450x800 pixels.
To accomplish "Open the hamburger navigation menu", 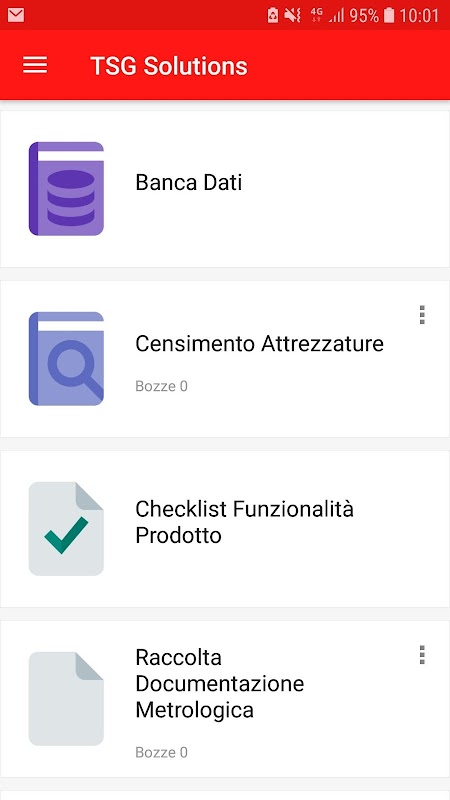I will (x=35, y=65).
